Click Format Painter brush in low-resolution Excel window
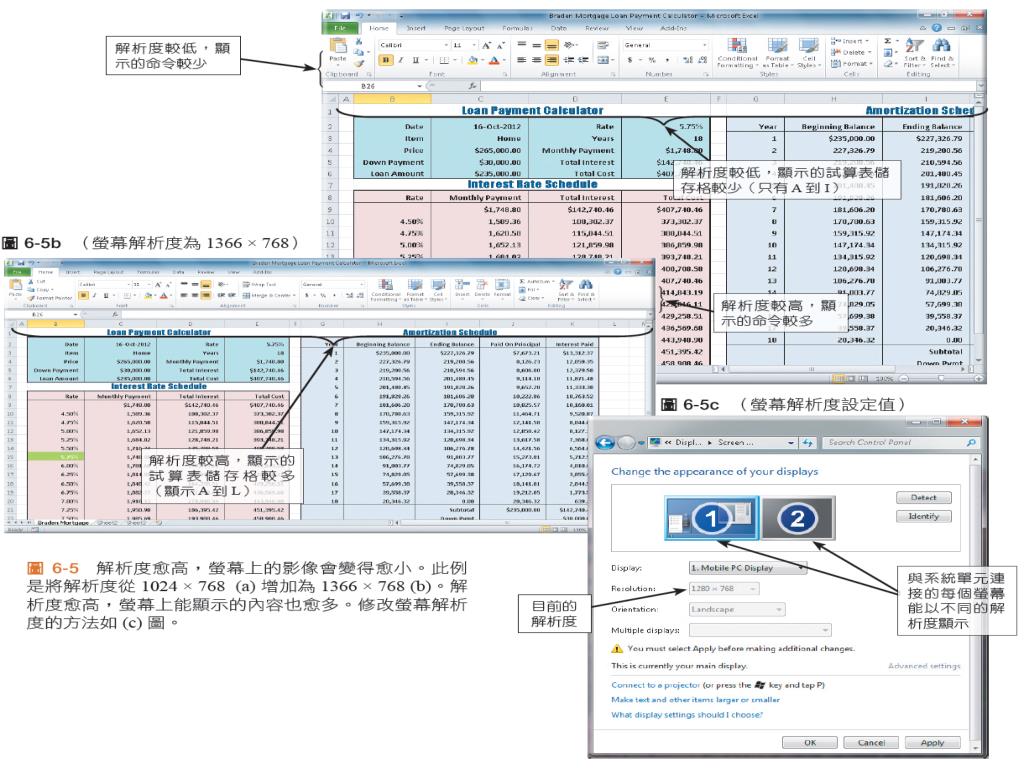The width and height of the screenshot is (1024, 768). (x=359, y=63)
